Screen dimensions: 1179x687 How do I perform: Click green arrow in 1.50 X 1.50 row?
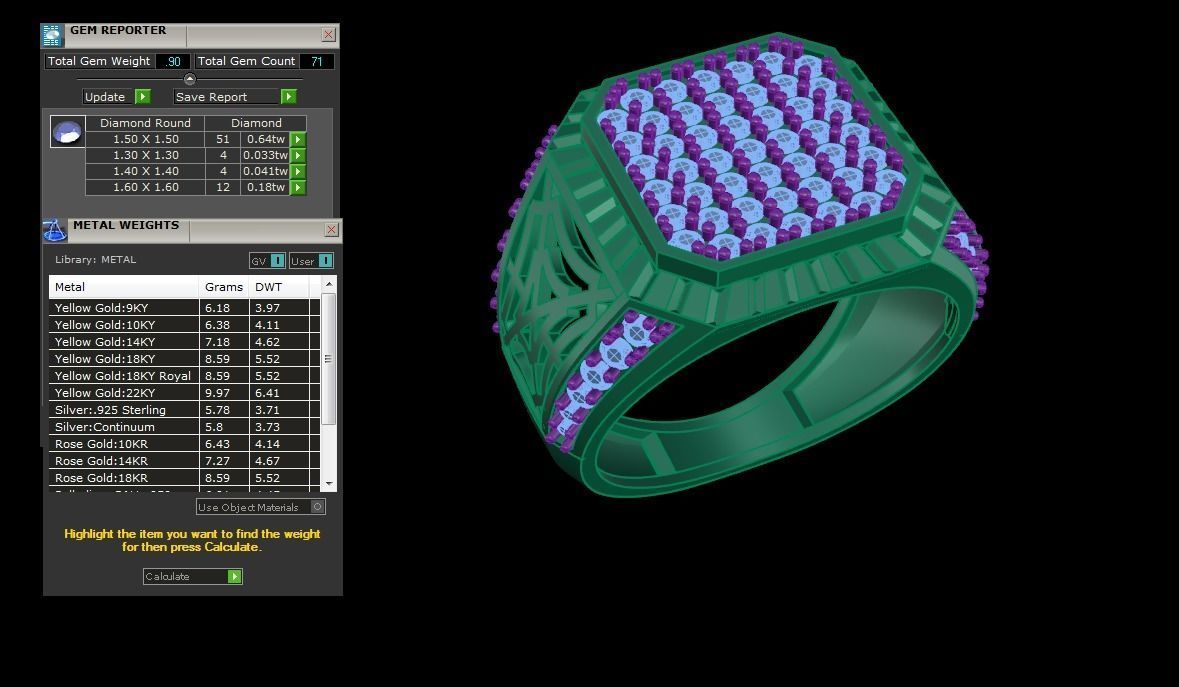point(299,139)
